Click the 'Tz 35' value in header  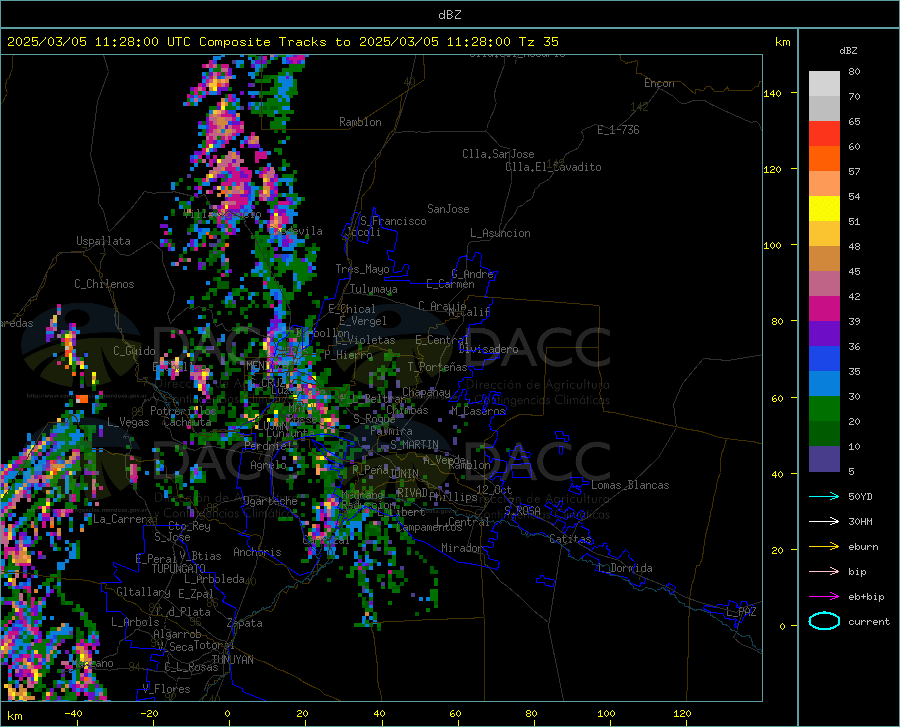pos(538,42)
